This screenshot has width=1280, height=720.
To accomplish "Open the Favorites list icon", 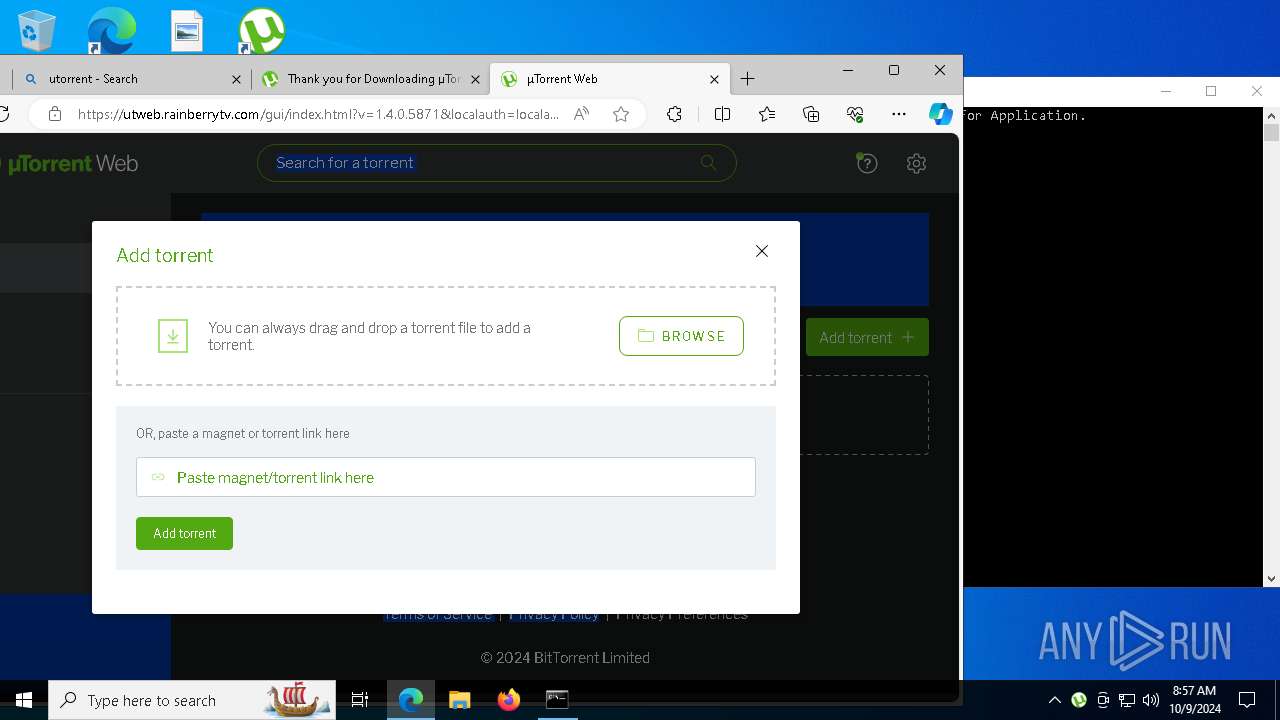I will coord(767,114).
